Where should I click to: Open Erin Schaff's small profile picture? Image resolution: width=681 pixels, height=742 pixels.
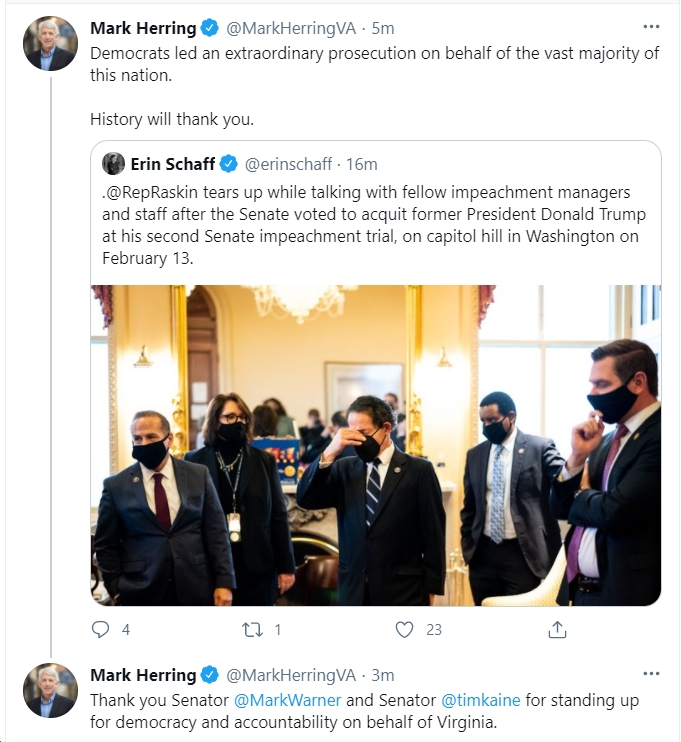tap(113, 164)
